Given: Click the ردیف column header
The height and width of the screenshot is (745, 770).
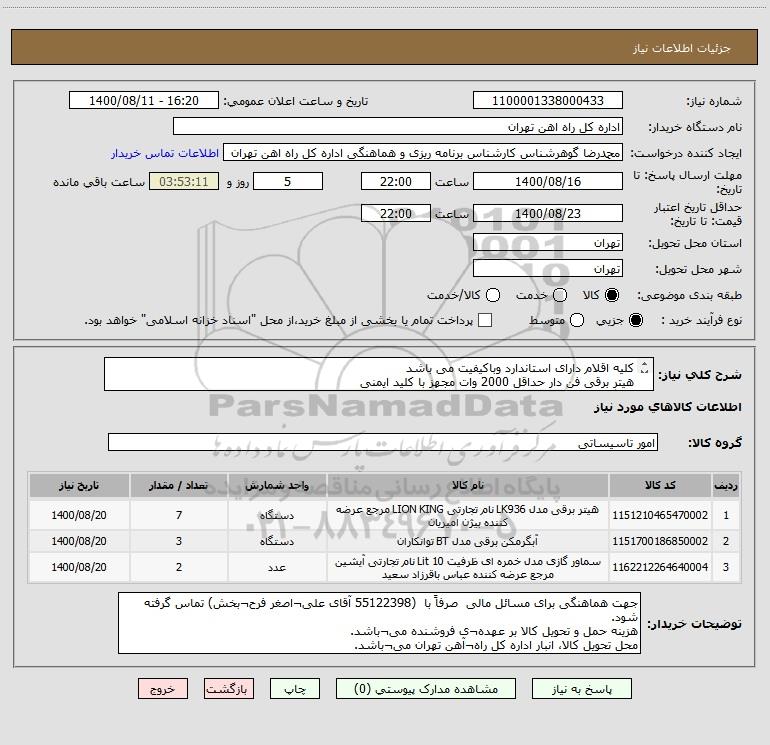Looking at the screenshot, I should click(x=726, y=485).
